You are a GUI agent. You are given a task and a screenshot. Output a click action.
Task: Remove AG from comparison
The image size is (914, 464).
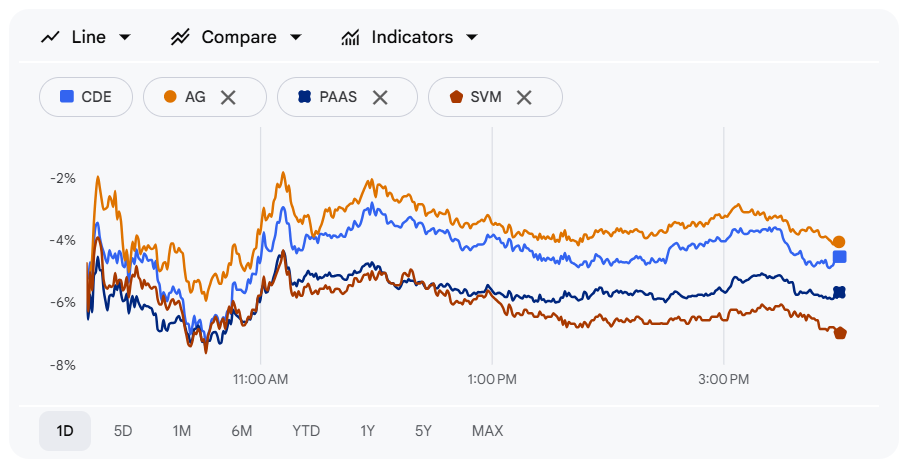[228, 97]
